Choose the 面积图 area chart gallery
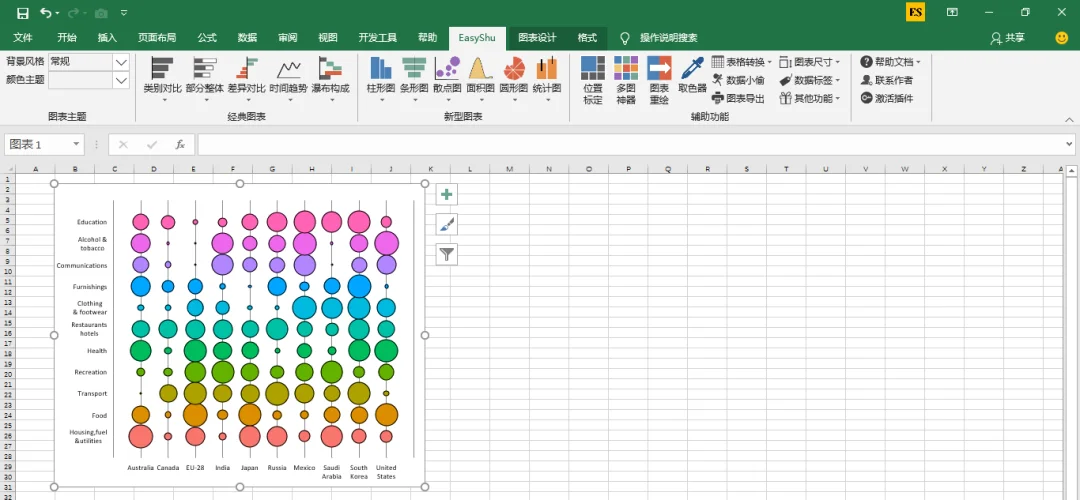This screenshot has width=1080, height=500. pyautogui.click(x=480, y=79)
